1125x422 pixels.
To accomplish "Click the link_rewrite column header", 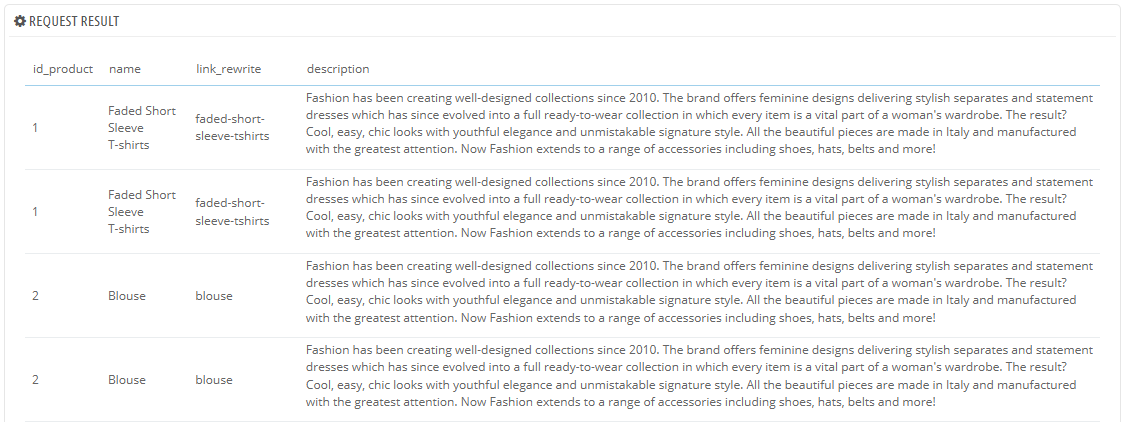I will 228,69.
